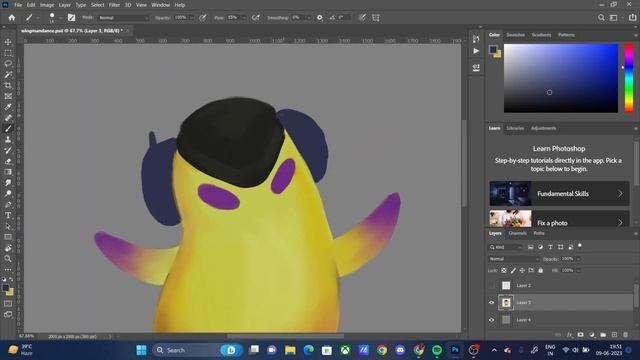The image size is (640, 360).
Task: Toggle lock all for the layer
Action: (540, 270)
